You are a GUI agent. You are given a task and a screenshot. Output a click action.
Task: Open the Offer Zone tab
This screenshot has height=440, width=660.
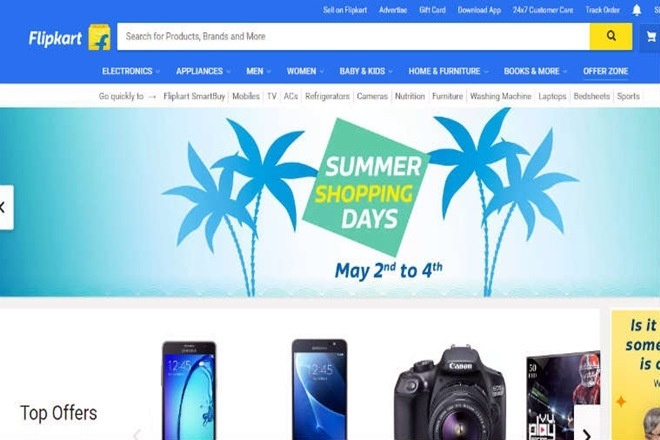coord(605,71)
